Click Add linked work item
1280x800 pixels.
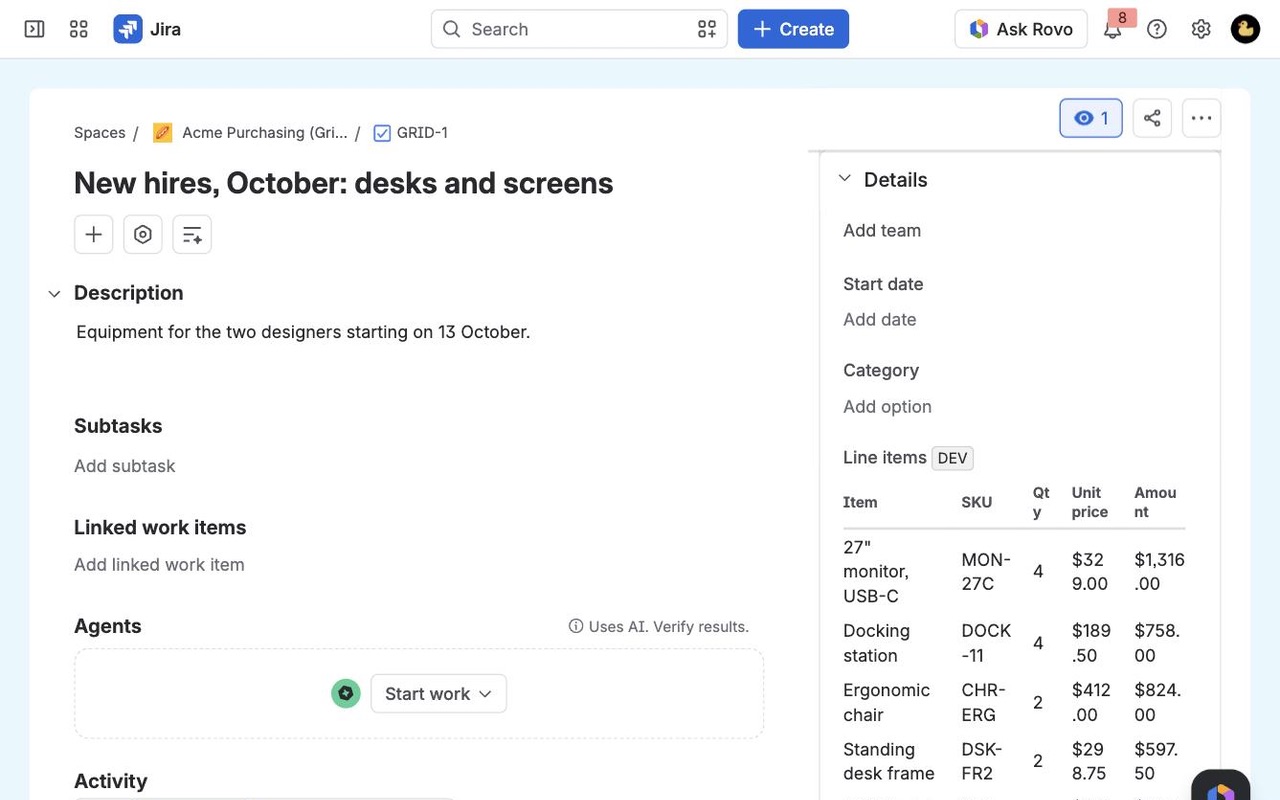(159, 564)
